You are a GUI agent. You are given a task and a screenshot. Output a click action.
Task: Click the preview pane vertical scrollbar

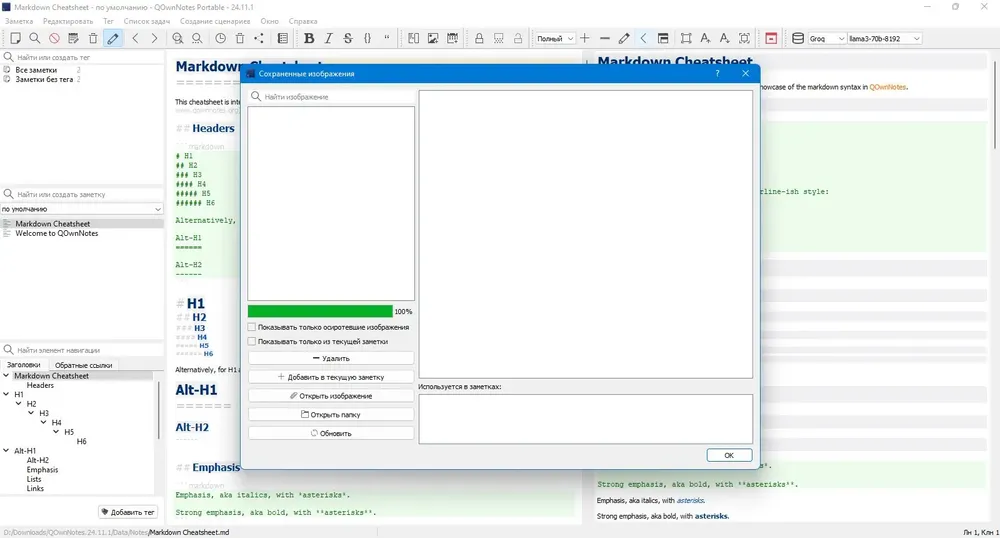(x=994, y=104)
